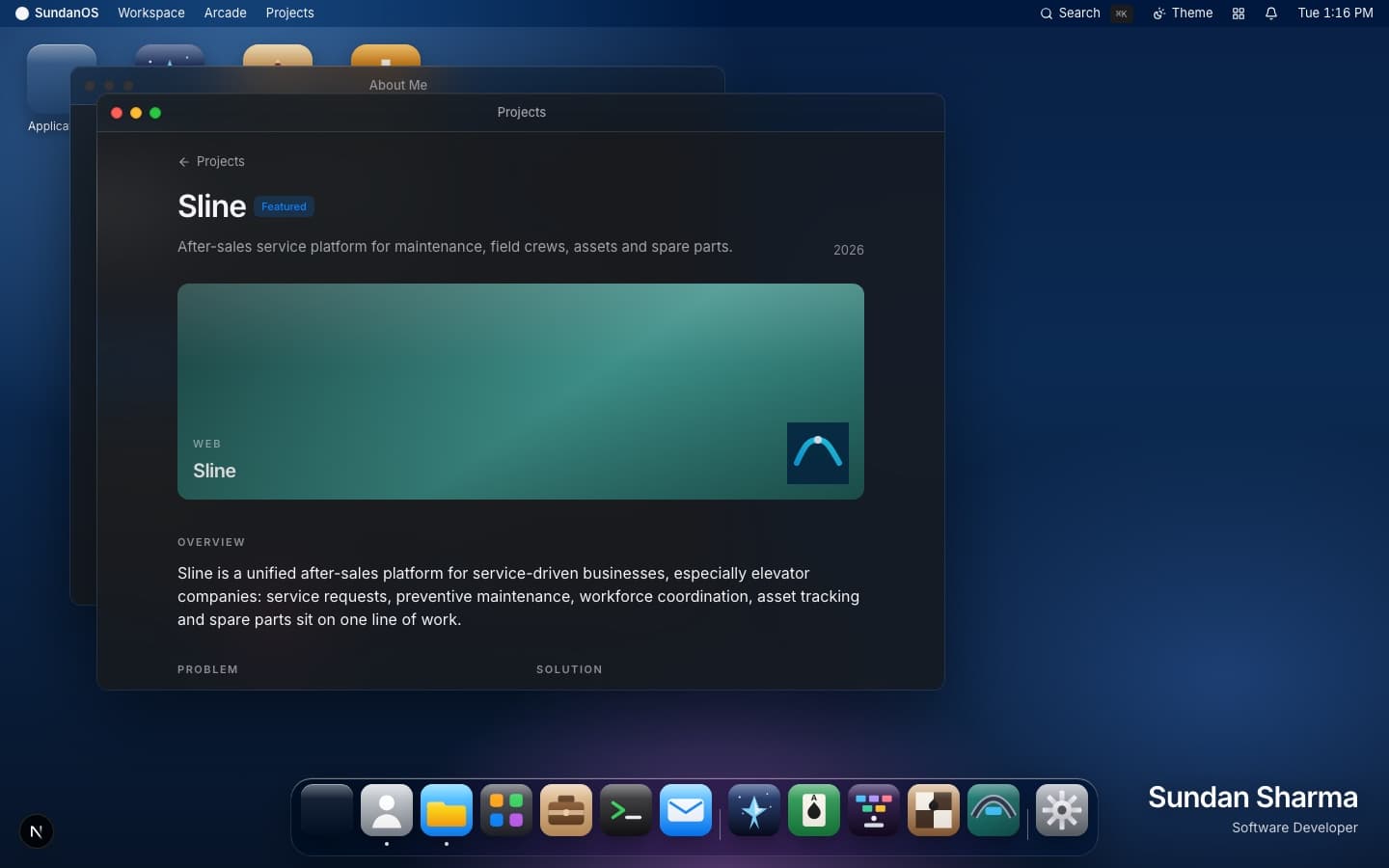
Task: Click the Featured badge
Action: click(284, 206)
